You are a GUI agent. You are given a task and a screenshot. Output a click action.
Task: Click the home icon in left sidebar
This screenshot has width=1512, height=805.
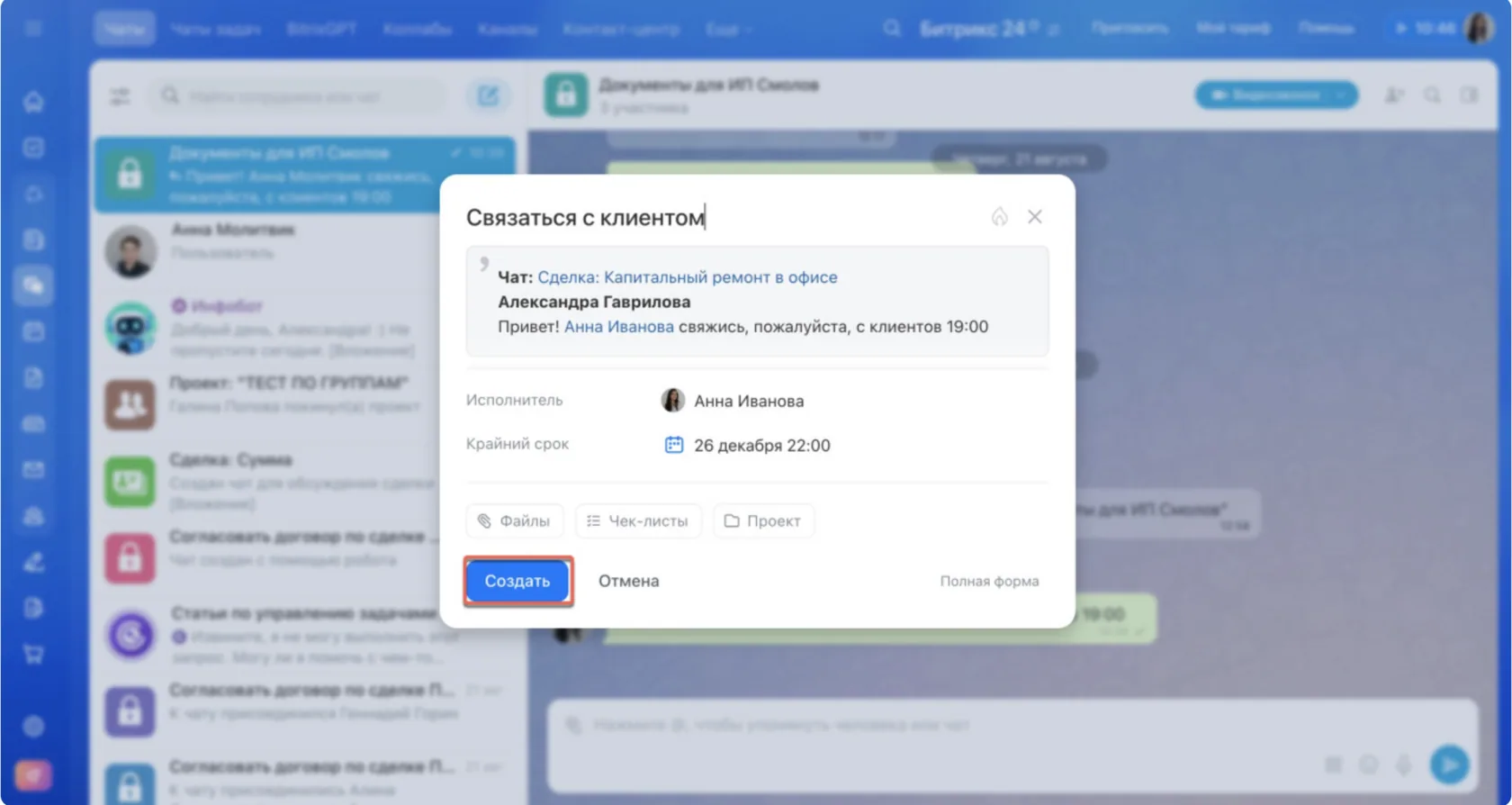click(33, 101)
